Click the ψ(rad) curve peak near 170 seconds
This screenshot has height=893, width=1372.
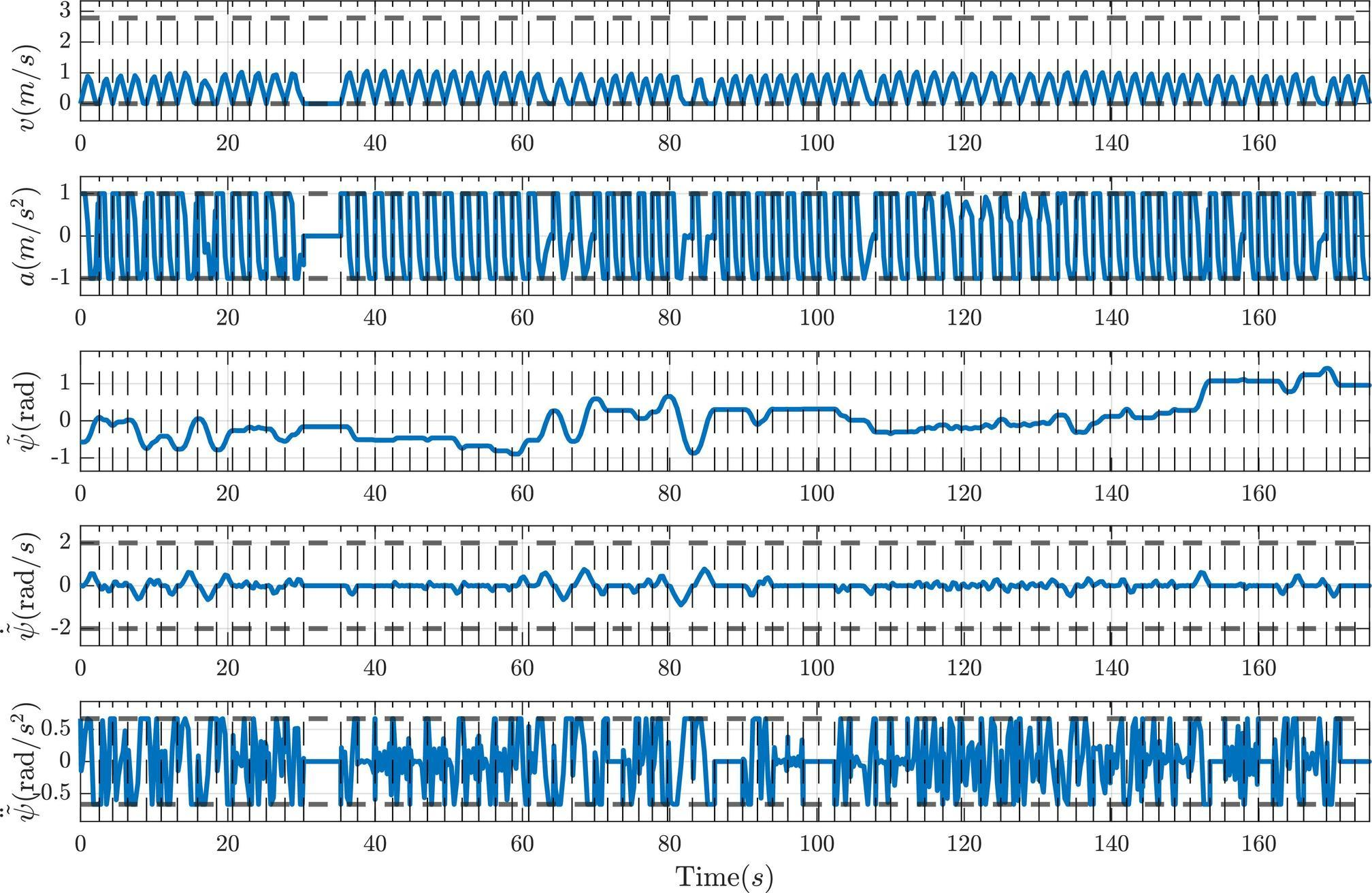tap(1326, 369)
